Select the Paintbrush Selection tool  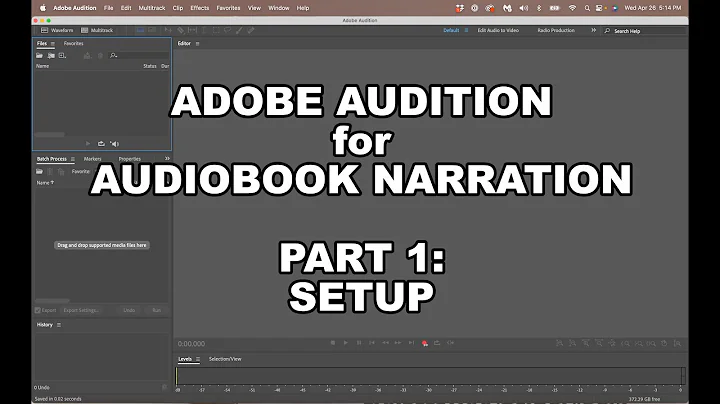click(239, 30)
